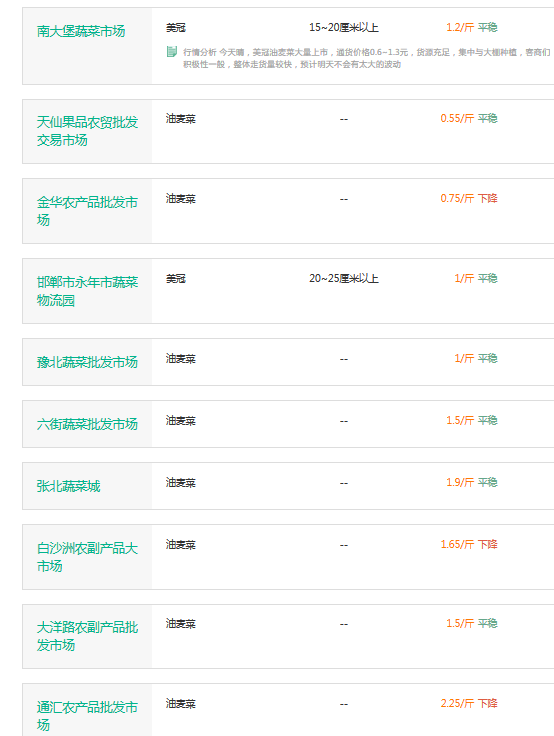
Task: Visit 大洋路农副产品批发市场 link
Action: pyautogui.click(x=87, y=636)
